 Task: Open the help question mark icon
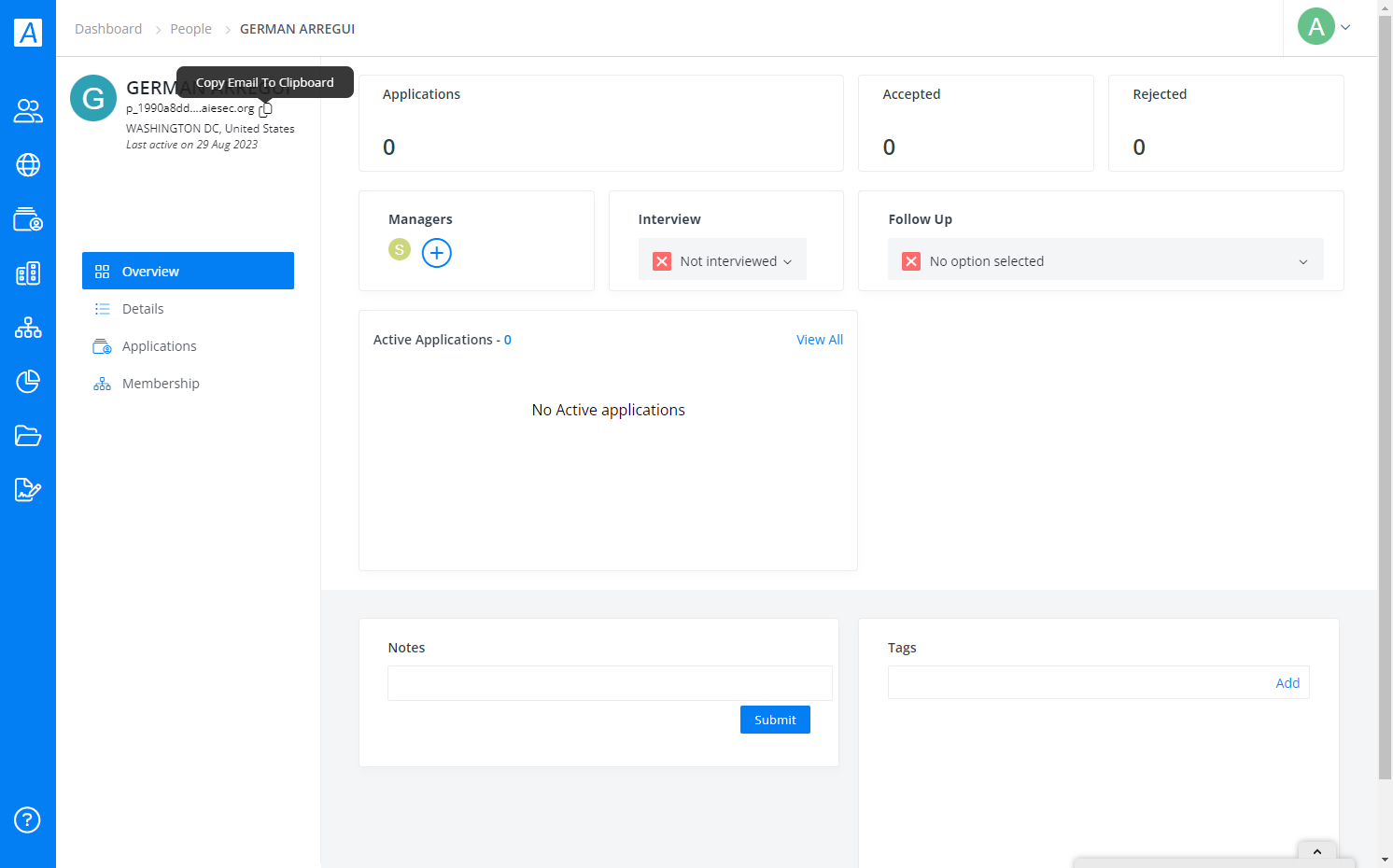click(27, 820)
